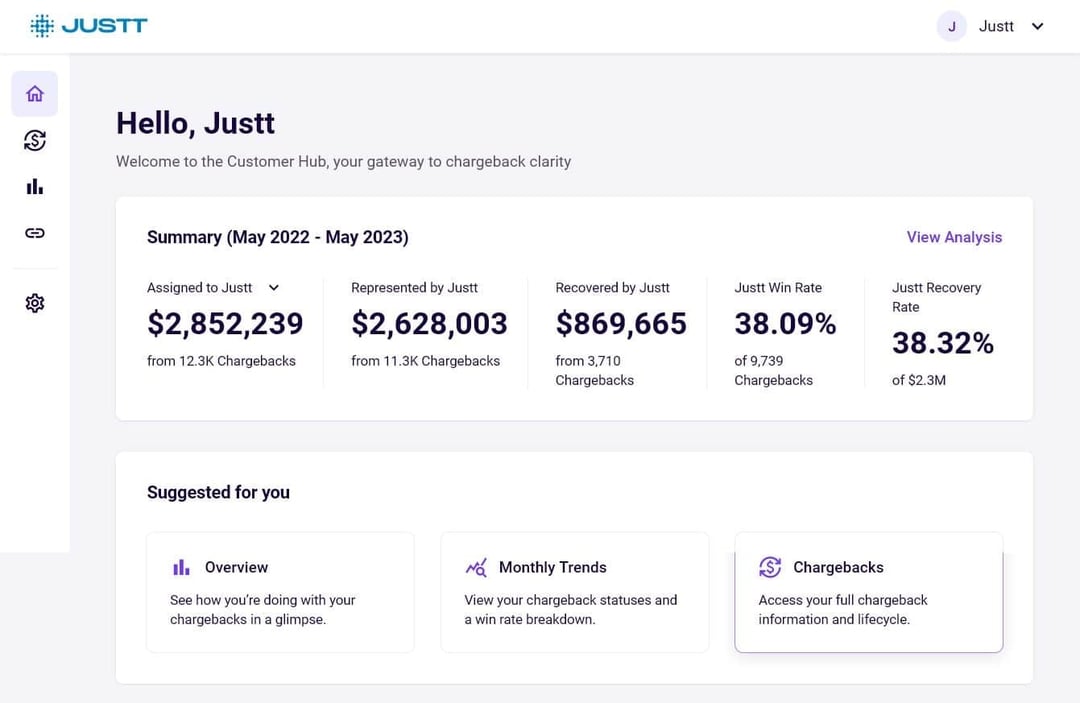1080x703 pixels.
Task: Open Integrations using the link icon in the sidebar
Action: [34, 232]
